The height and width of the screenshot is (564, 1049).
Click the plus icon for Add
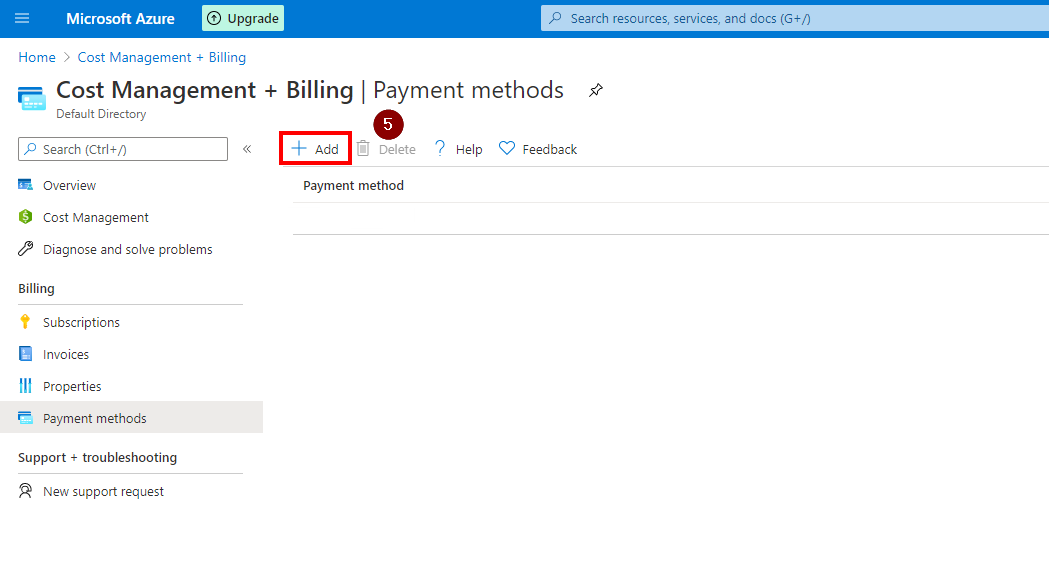pyautogui.click(x=298, y=149)
